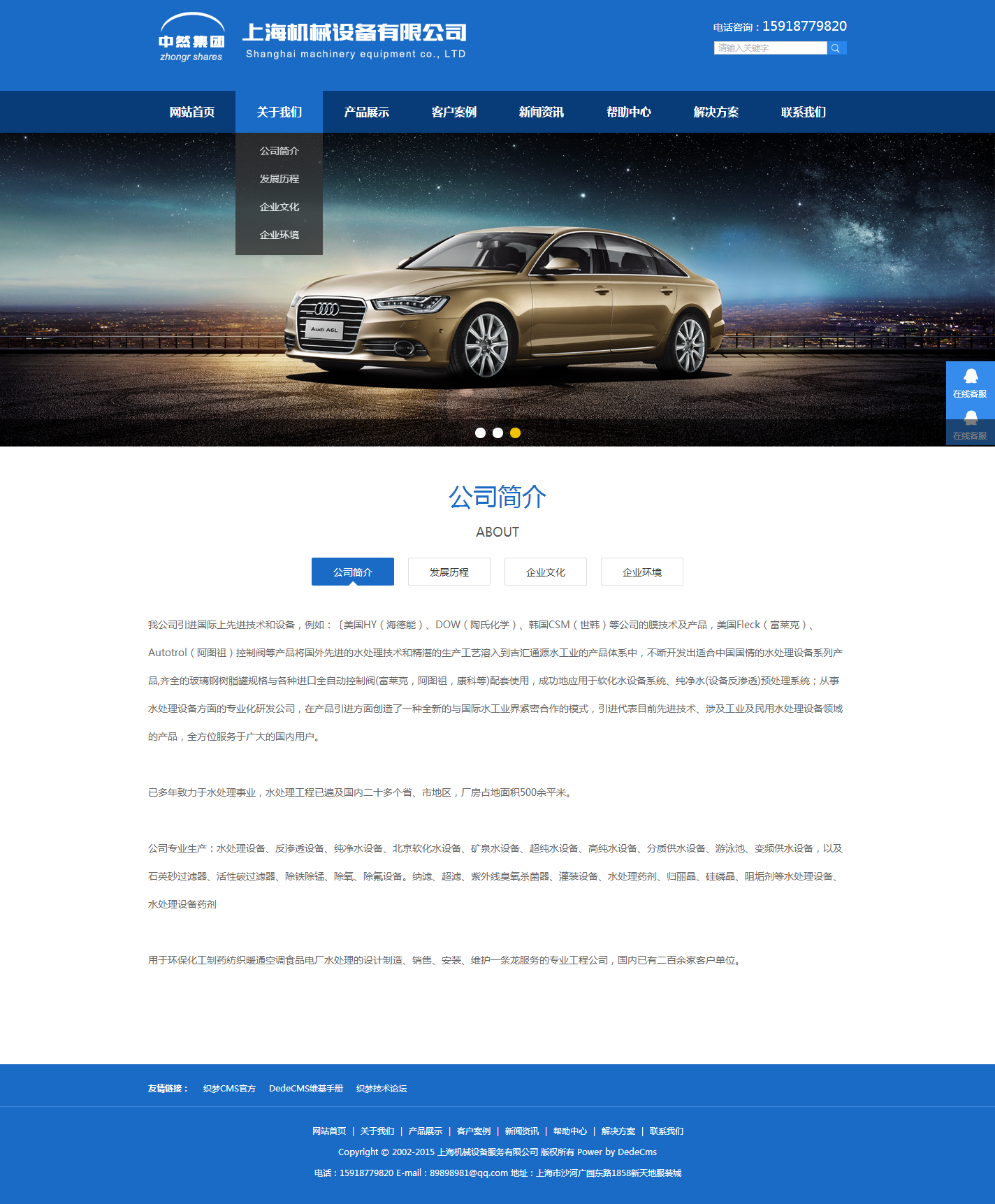This screenshot has height=1204, width=995.
Task: Open 帮助中心 in main navigation
Action: (x=629, y=112)
